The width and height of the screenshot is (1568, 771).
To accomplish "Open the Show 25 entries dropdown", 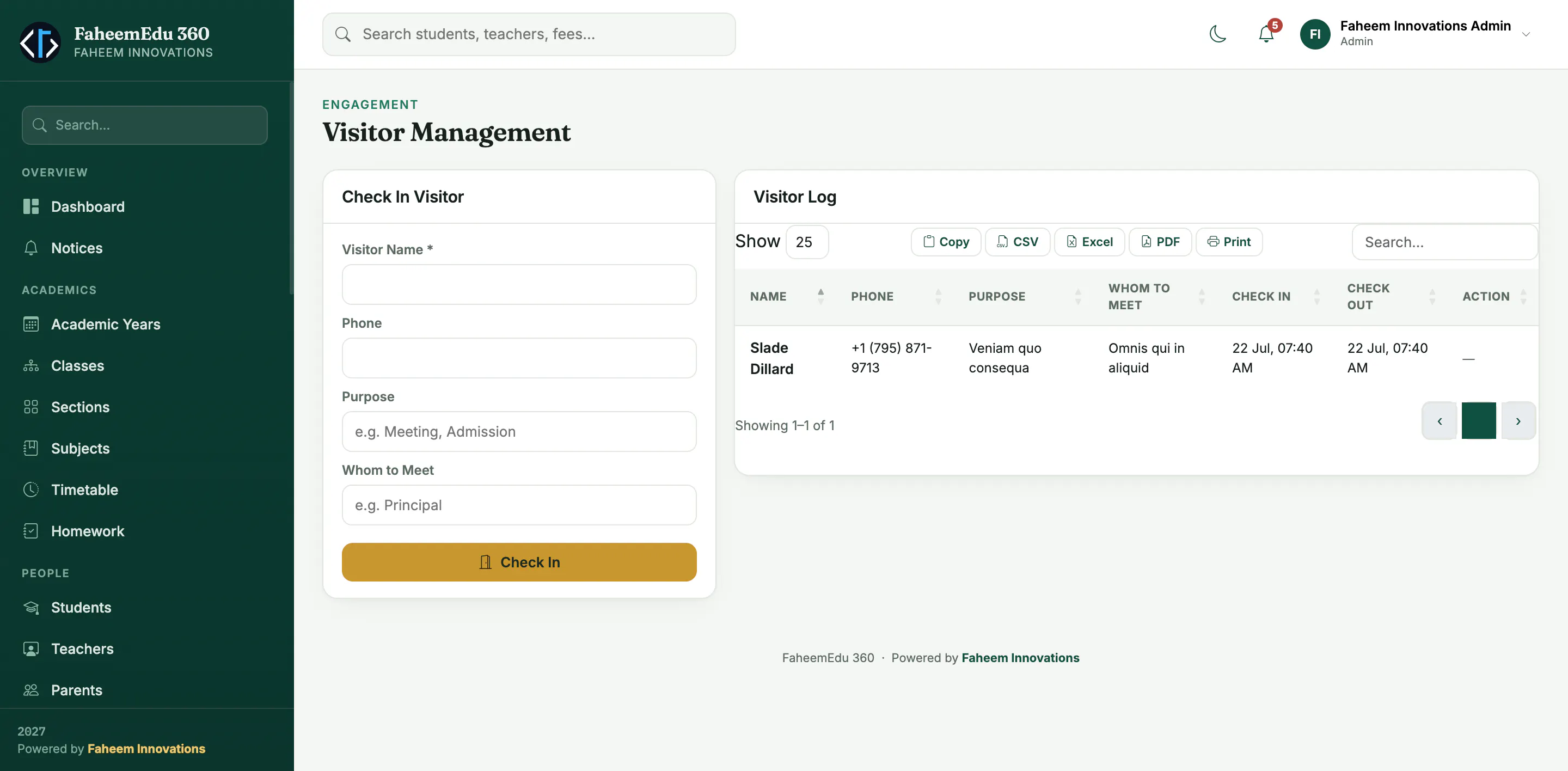I will pos(806,242).
